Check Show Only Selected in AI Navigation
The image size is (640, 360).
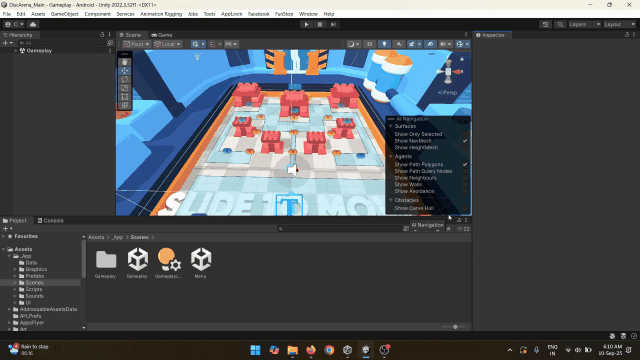tap(465, 134)
